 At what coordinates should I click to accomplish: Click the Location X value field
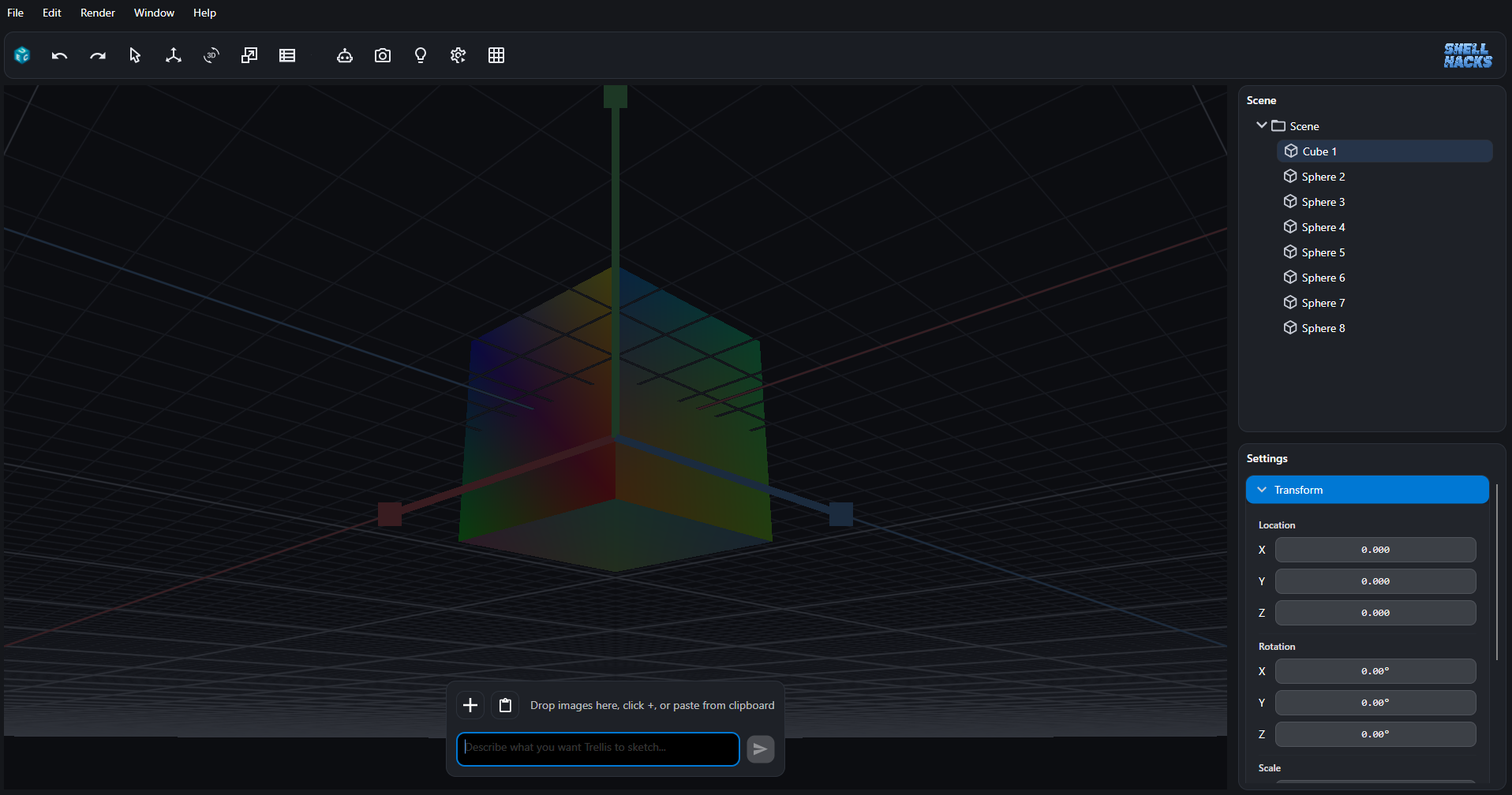[x=1375, y=550]
